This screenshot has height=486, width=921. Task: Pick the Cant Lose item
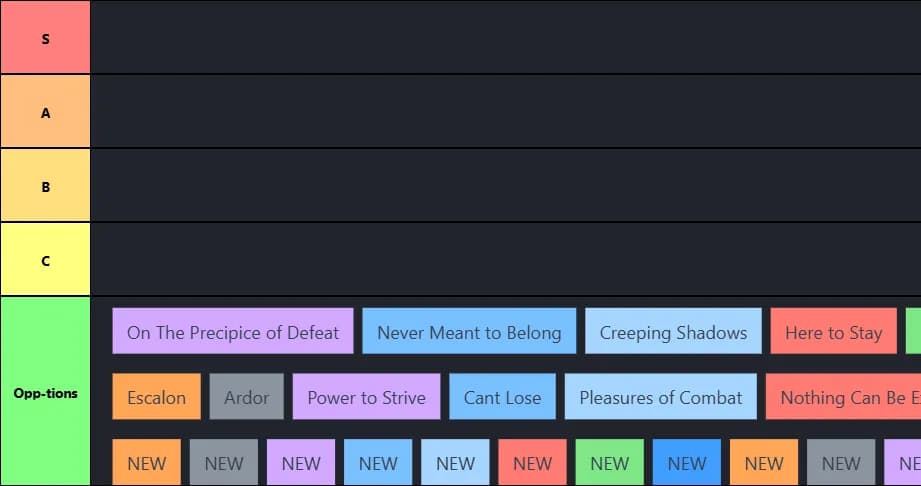click(502, 397)
